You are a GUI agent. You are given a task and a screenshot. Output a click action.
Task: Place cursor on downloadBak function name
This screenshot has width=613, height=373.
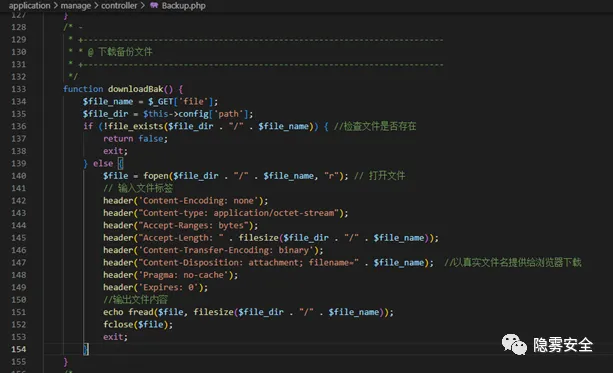click(135, 89)
